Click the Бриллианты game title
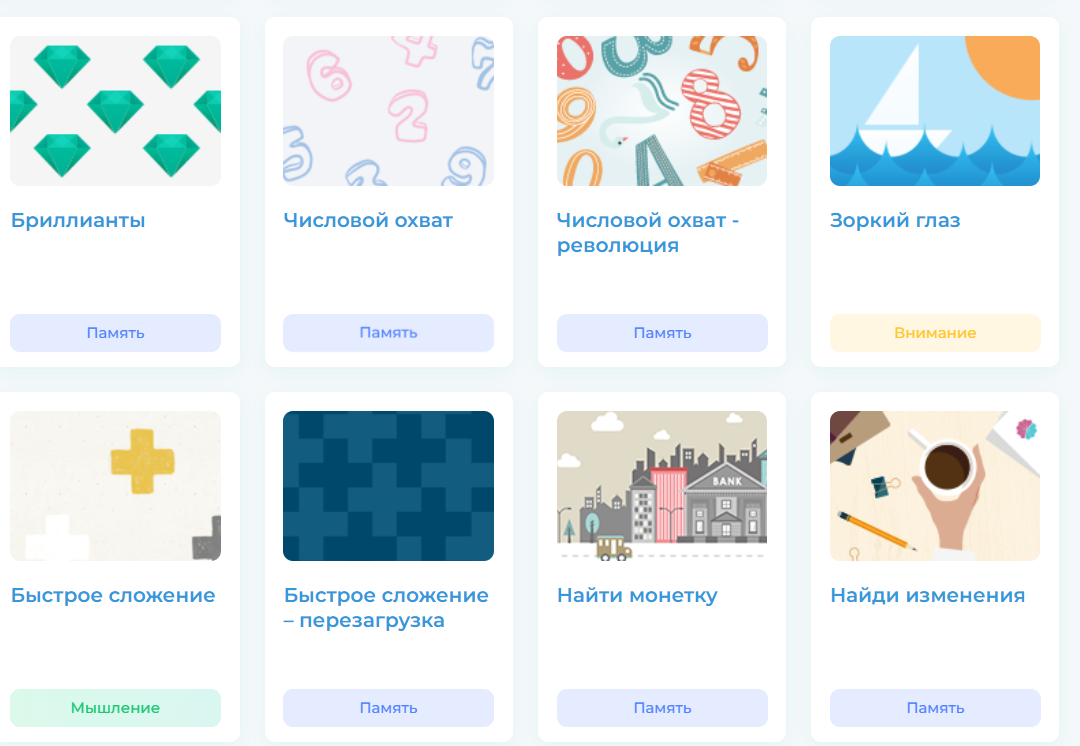This screenshot has width=1080, height=746. click(78, 220)
